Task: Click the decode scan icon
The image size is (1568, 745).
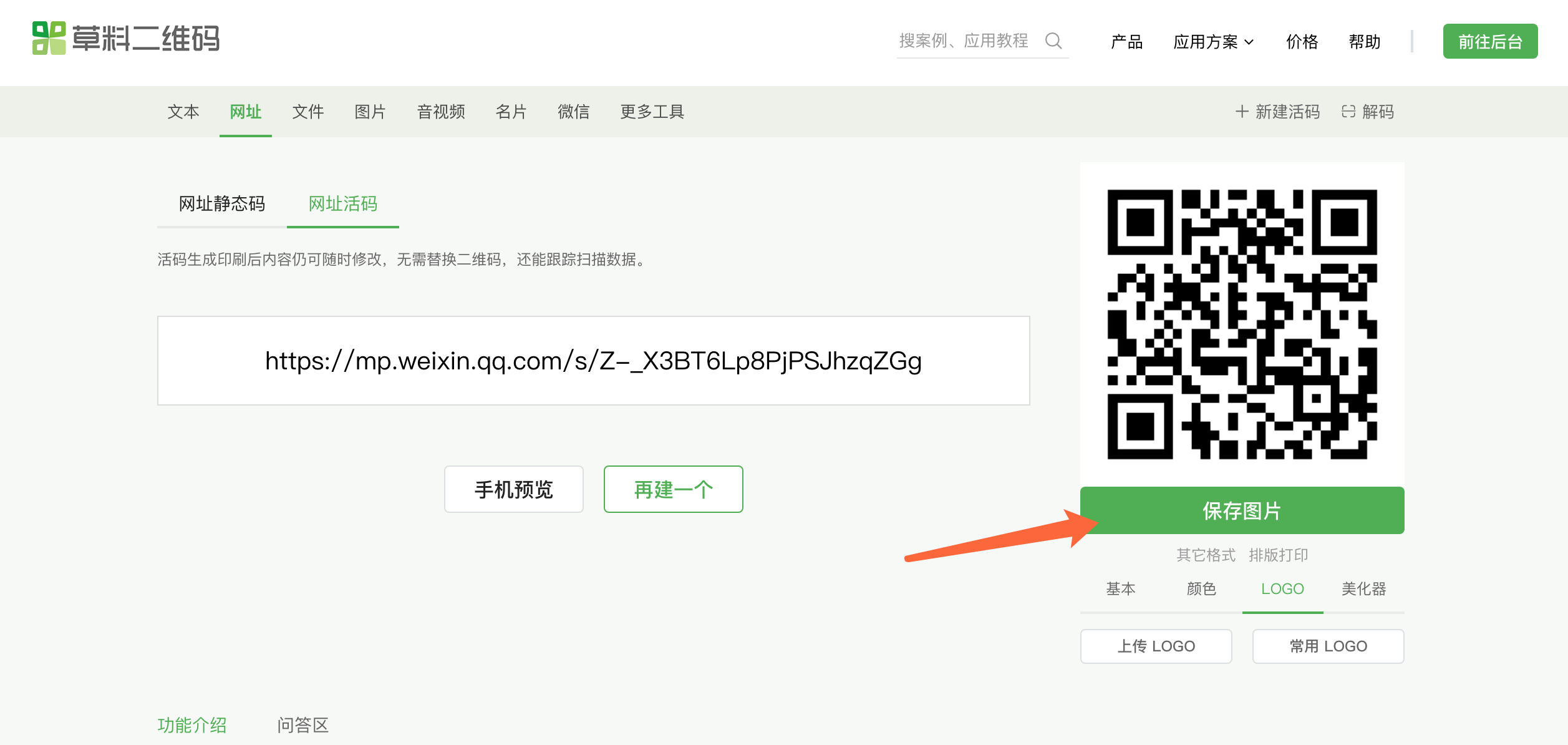Action: click(x=1348, y=112)
